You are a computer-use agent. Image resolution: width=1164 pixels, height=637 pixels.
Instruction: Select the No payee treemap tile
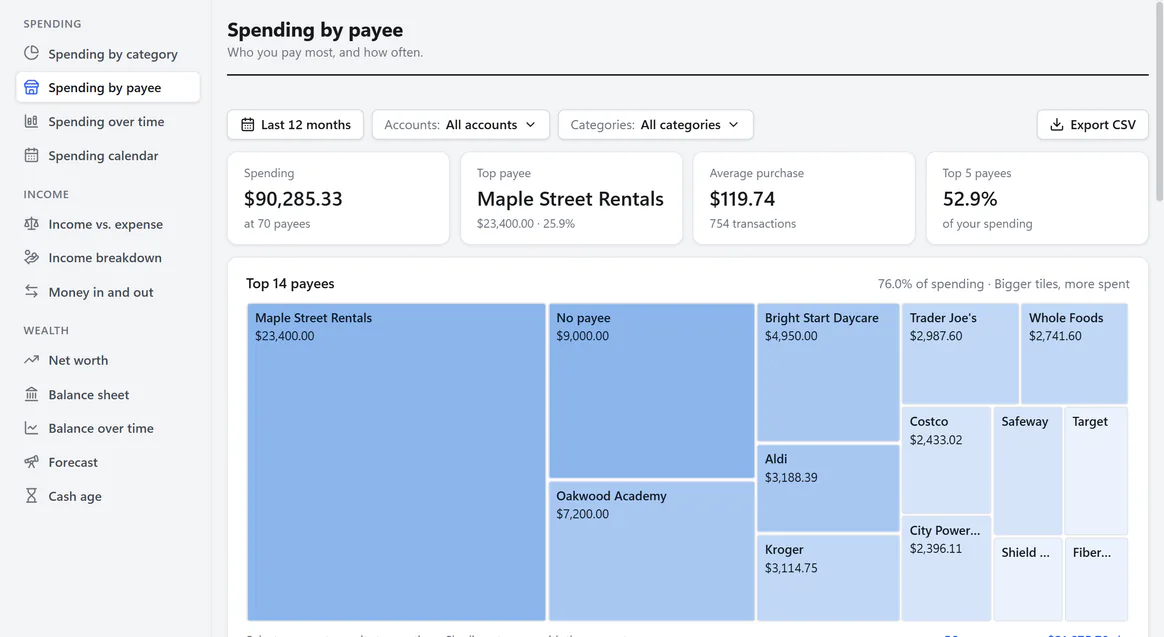[x=652, y=391]
